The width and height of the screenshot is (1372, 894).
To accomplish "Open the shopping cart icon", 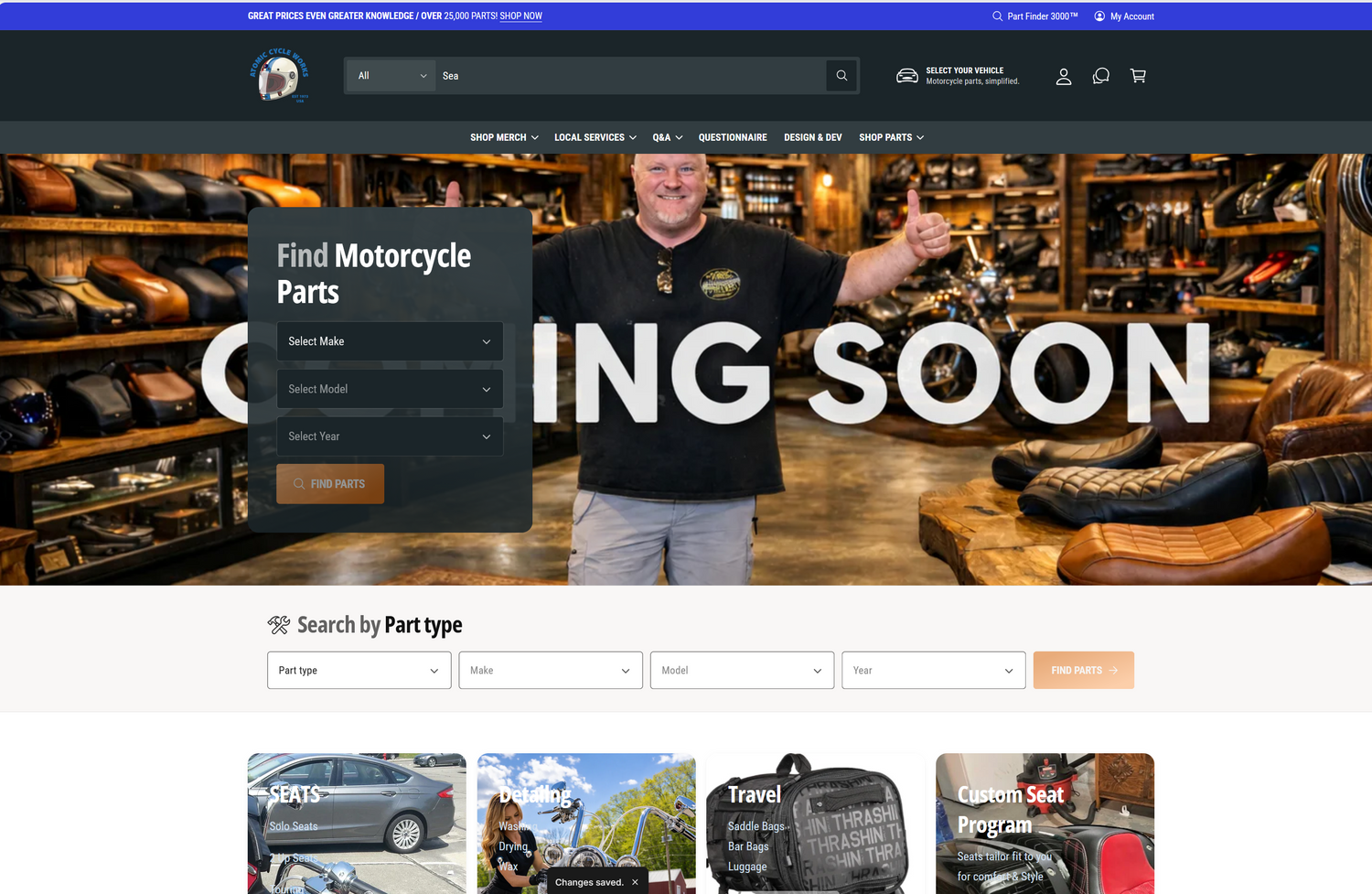I will pos(1138,76).
